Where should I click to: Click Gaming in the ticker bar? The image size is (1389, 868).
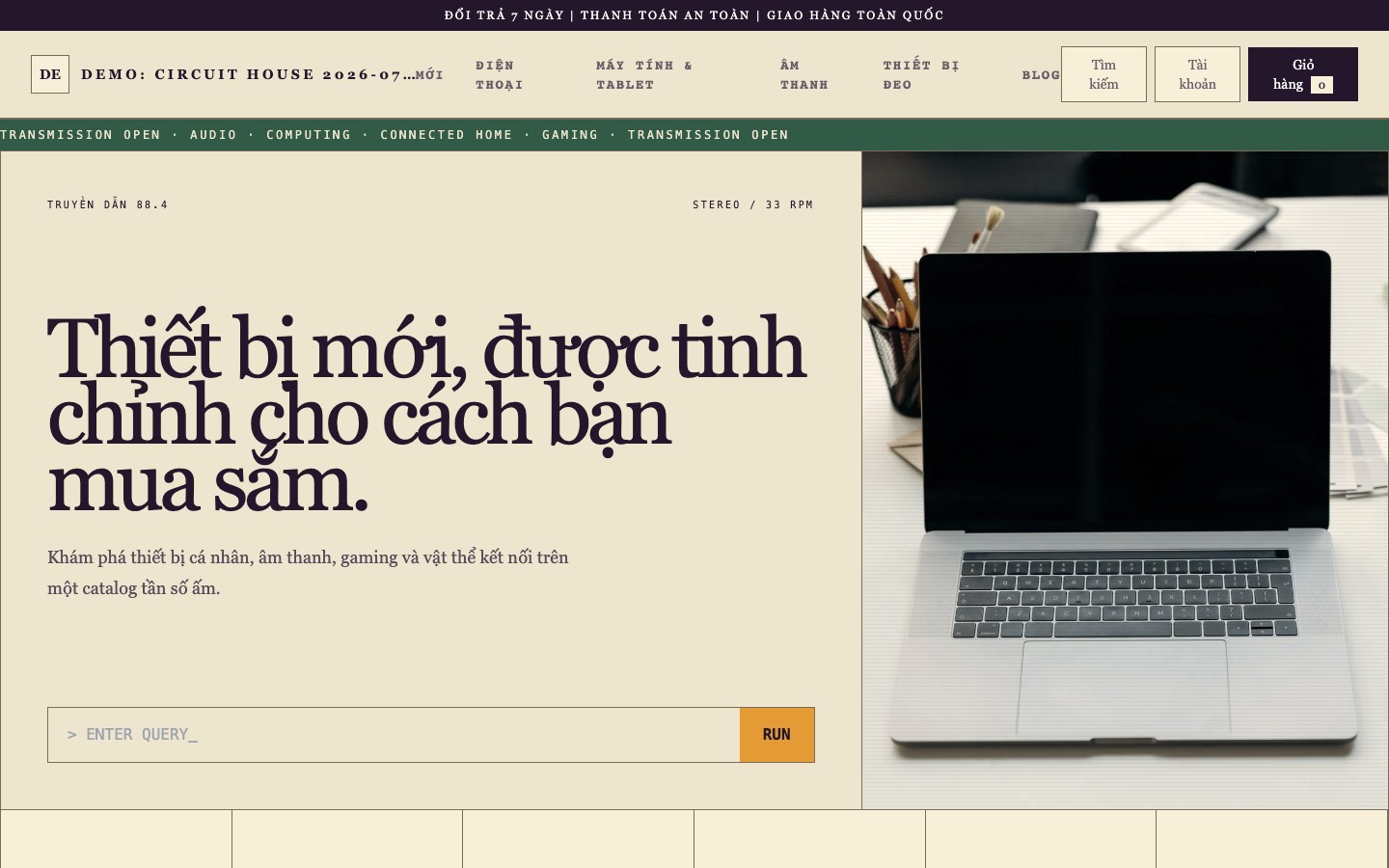point(570,135)
